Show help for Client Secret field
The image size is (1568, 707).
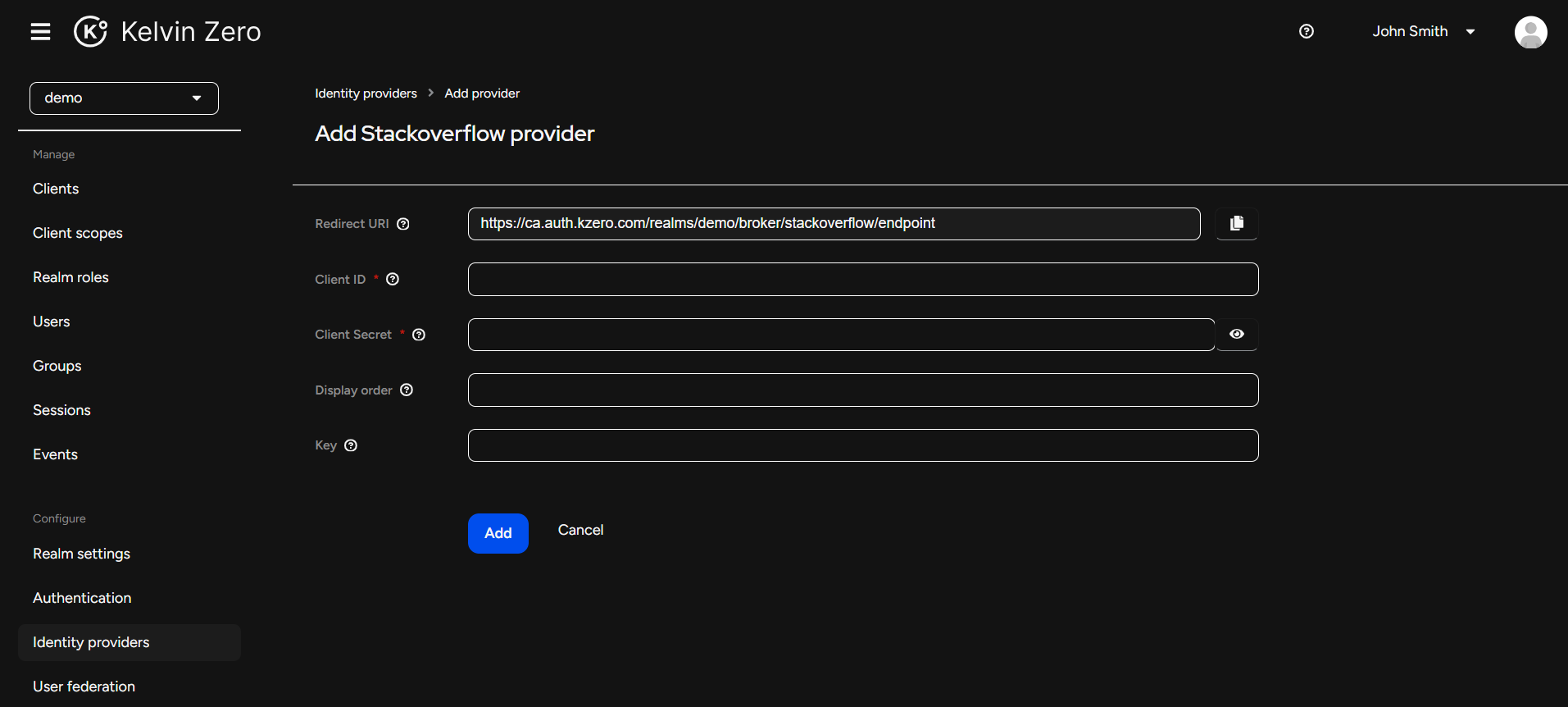[x=419, y=335]
